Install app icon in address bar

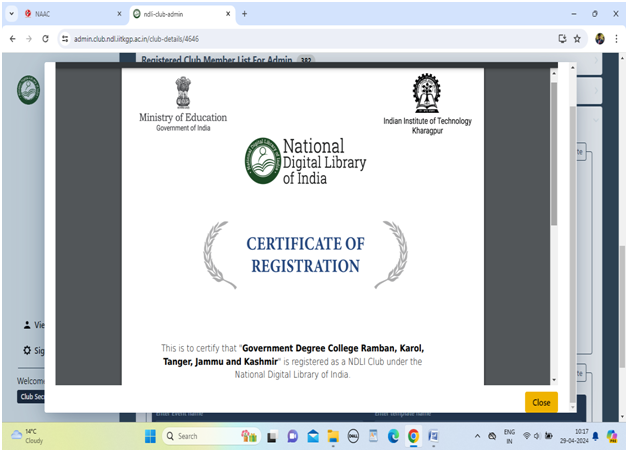(562, 39)
